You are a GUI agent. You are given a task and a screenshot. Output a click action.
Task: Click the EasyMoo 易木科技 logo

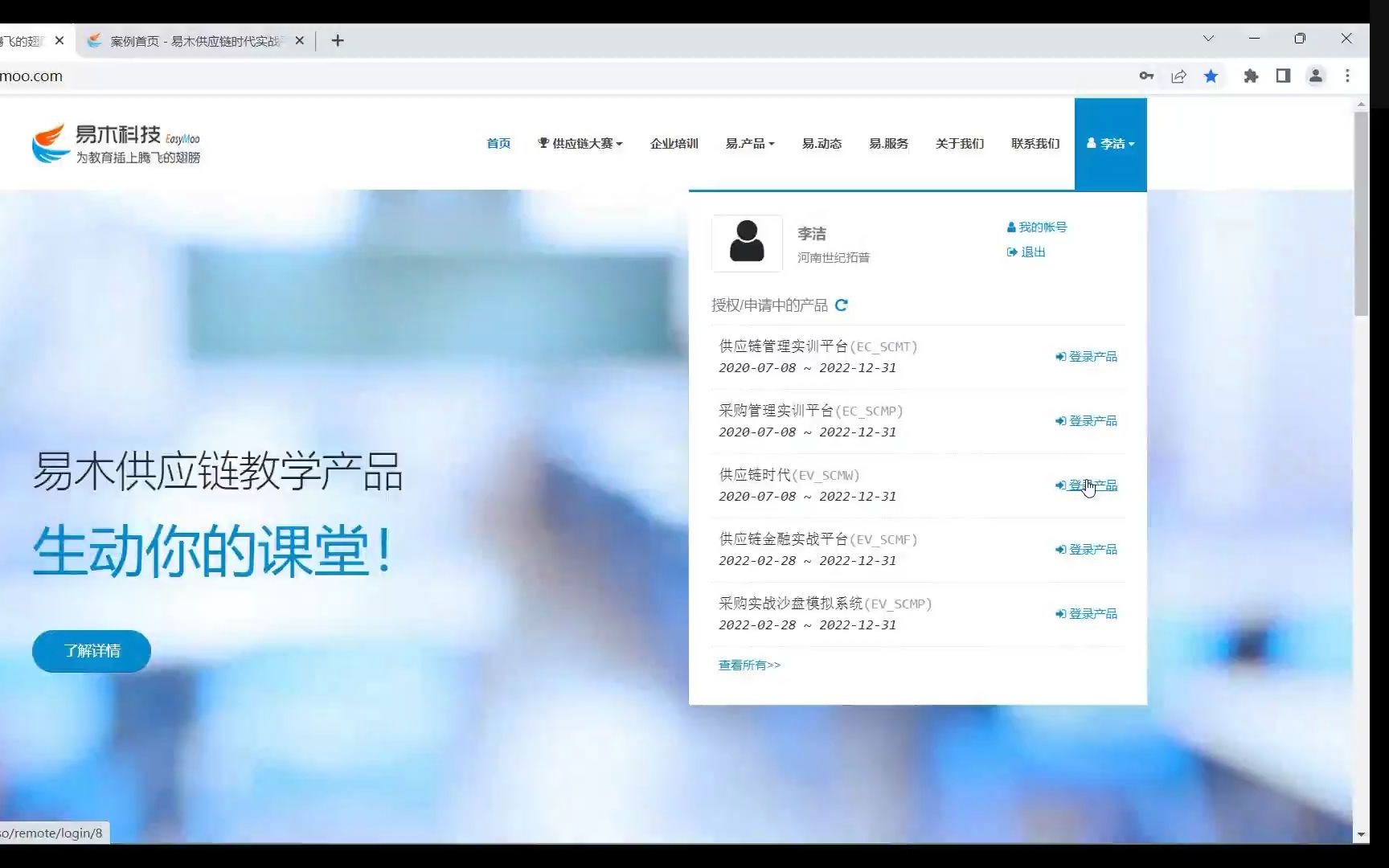(x=117, y=144)
